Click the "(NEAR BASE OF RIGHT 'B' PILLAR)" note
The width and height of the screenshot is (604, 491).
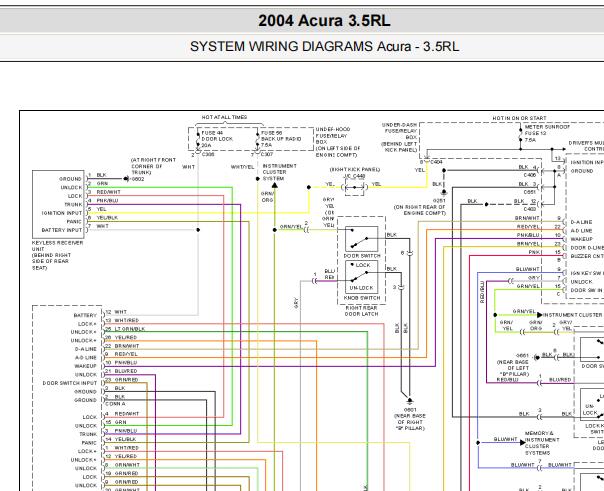(x=409, y=422)
